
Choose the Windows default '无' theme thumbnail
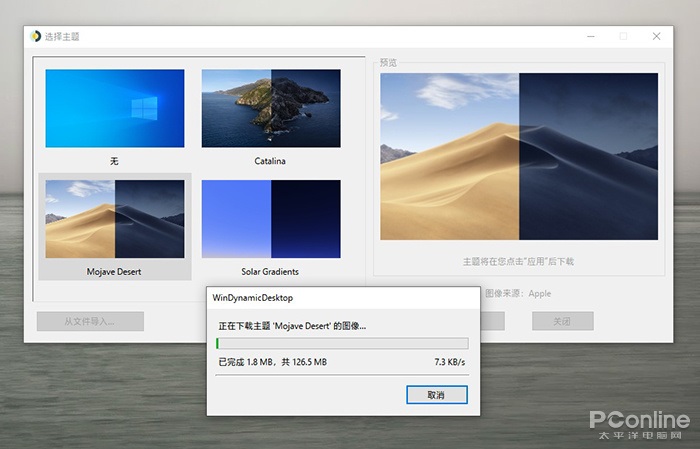pyautogui.click(x=114, y=108)
